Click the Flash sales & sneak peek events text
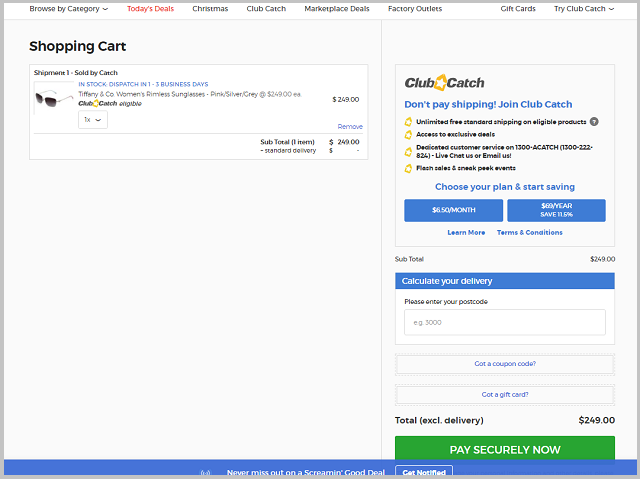 click(466, 168)
